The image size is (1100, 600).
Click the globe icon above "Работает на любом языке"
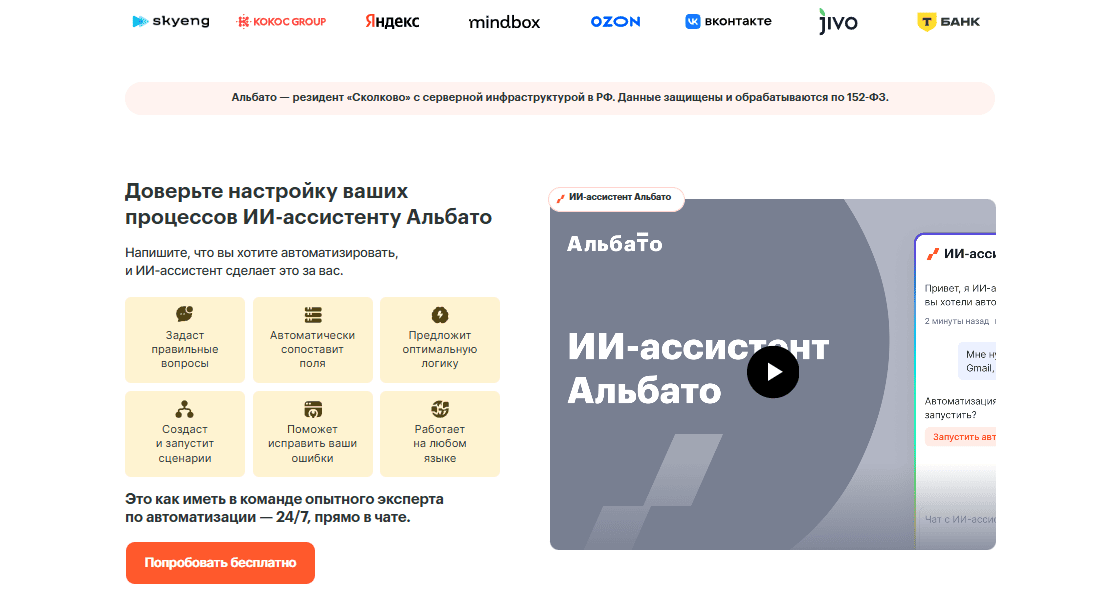coord(440,408)
